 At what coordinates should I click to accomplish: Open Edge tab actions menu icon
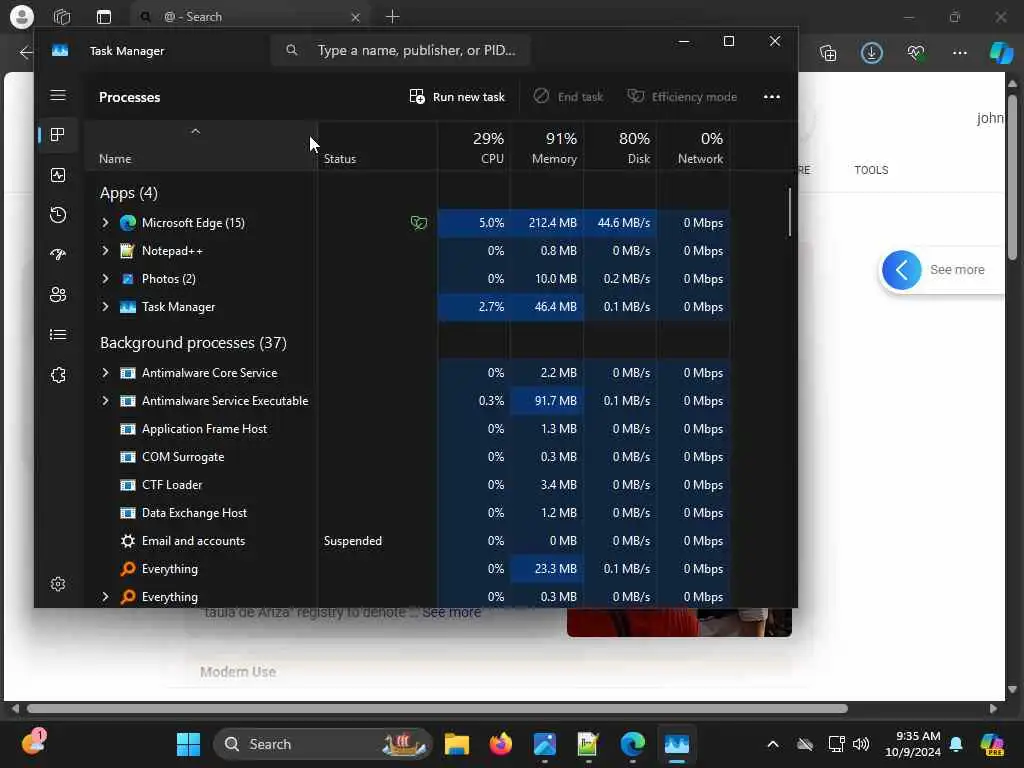point(104,17)
